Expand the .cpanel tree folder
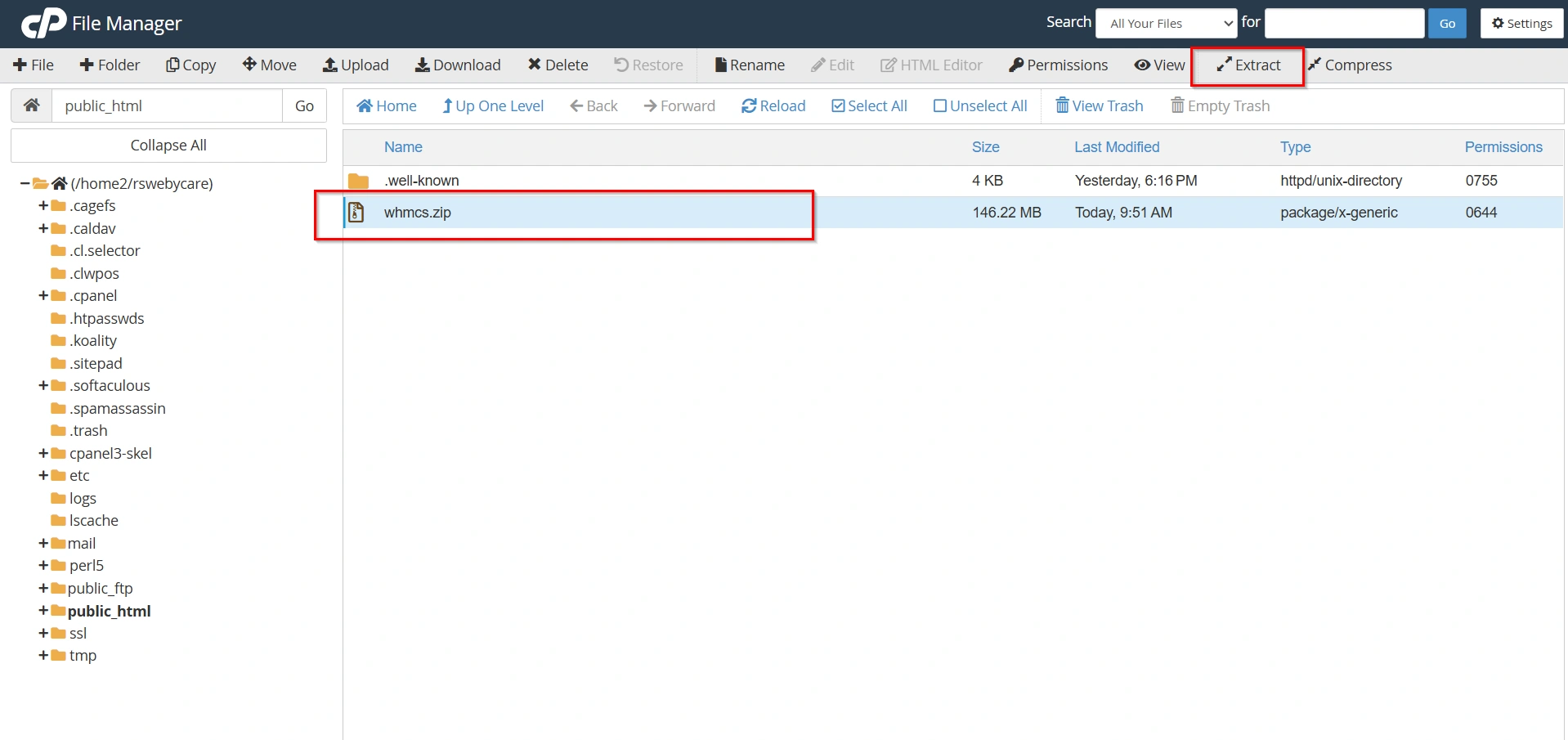This screenshot has width=1568, height=740. [x=43, y=295]
